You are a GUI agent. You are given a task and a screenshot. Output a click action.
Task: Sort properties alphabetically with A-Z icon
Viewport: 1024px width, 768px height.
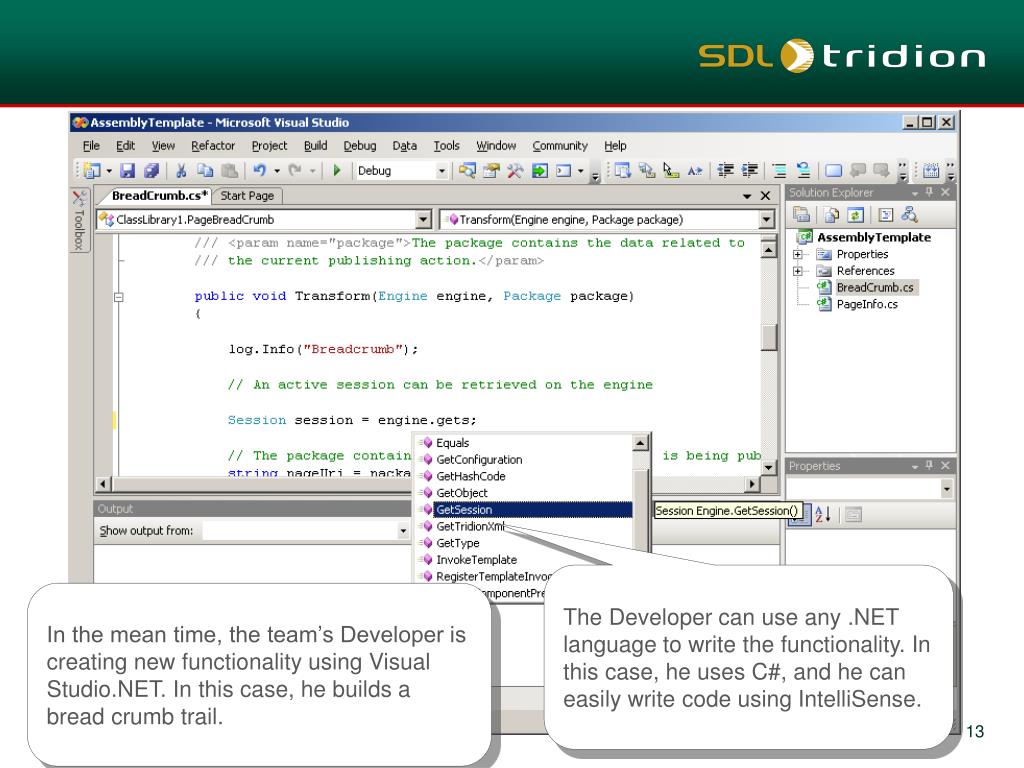click(x=823, y=515)
